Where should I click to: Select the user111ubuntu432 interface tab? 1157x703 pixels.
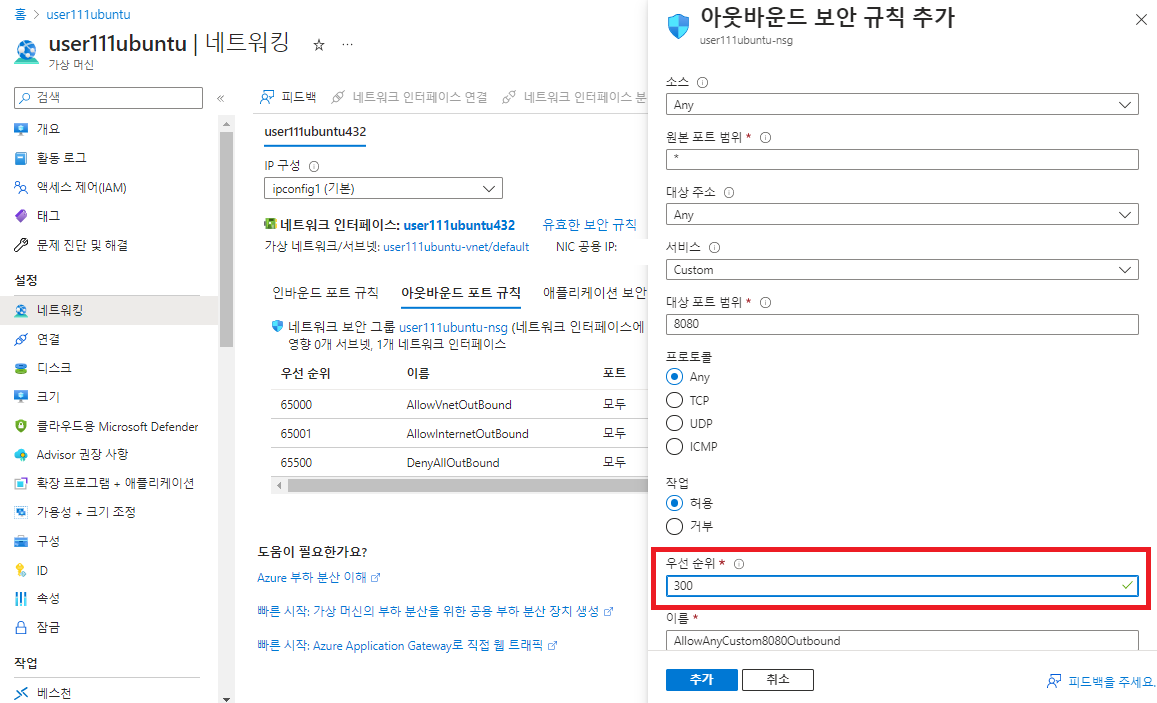315,132
